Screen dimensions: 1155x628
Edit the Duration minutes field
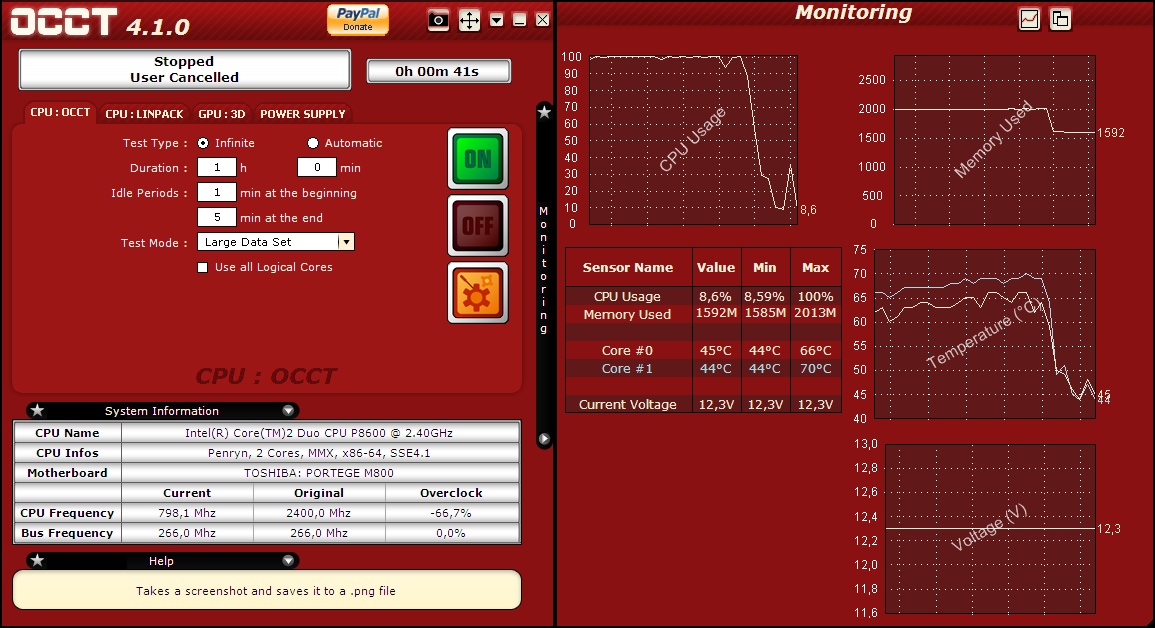(317, 168)
